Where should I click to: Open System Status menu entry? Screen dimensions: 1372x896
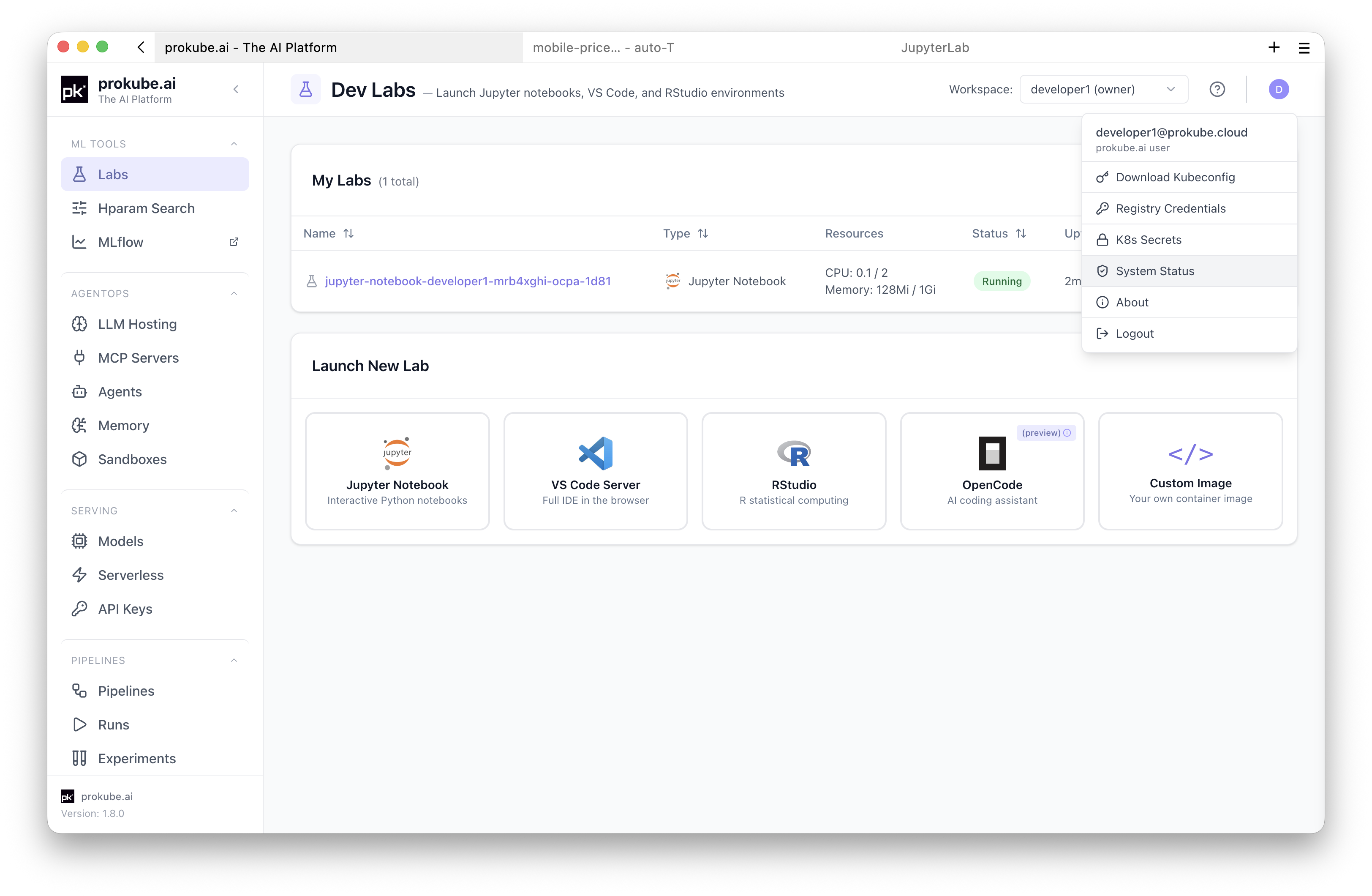[1189, 271]
